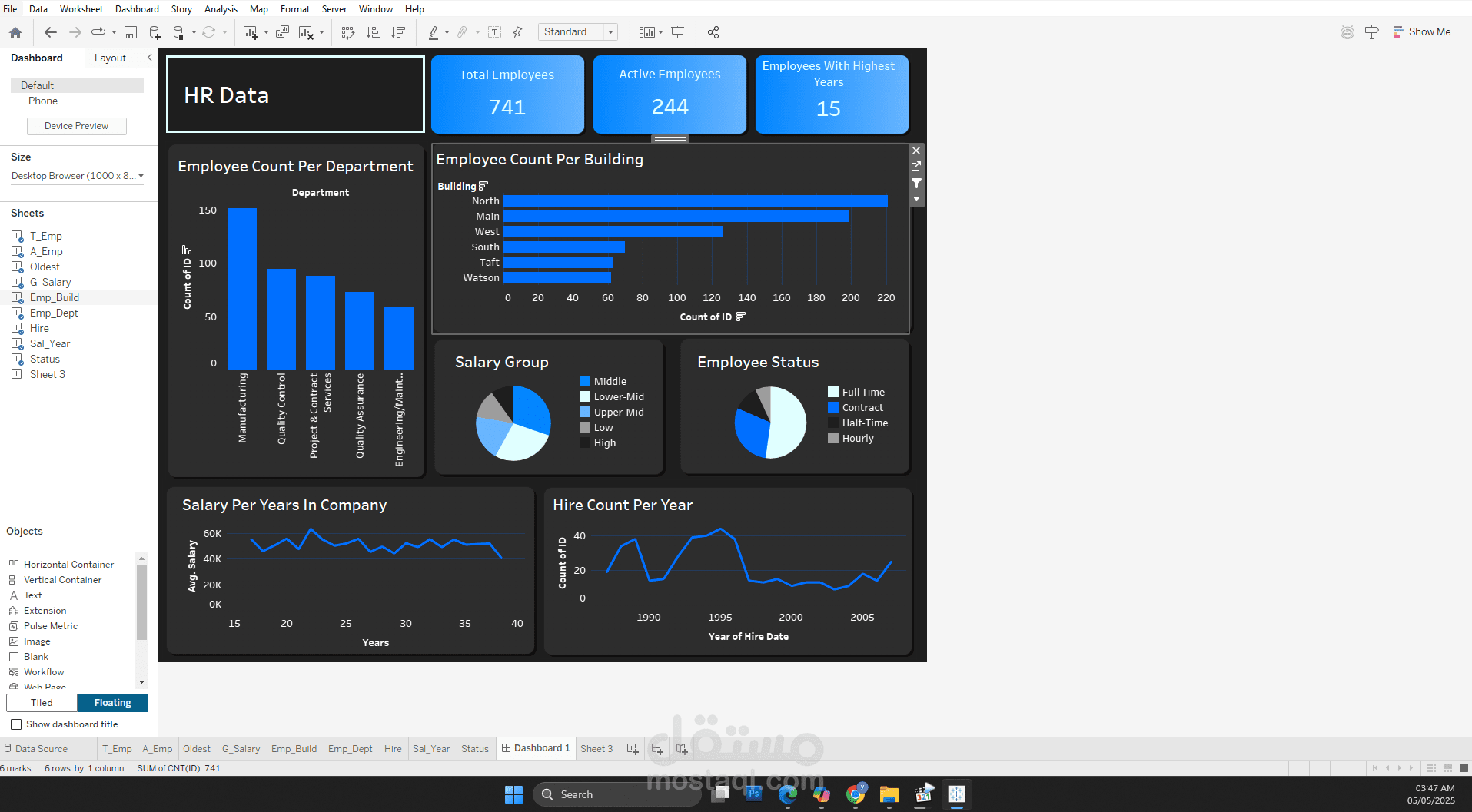Click the Presentation mode icon

pyautogui.click(x=677, y=32)
